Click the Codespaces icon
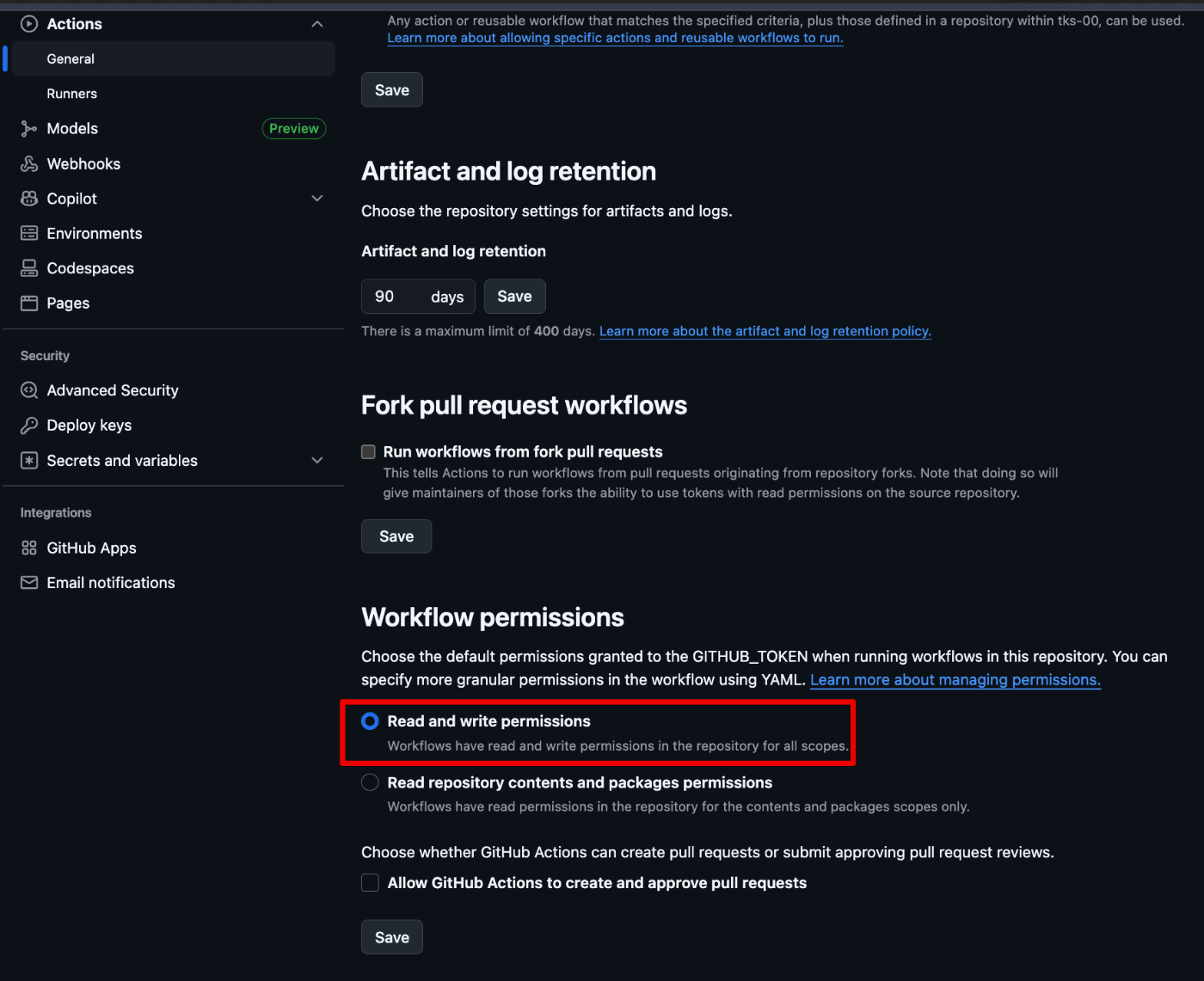This screenshot has width=1204, height=981. pos(29,268)
